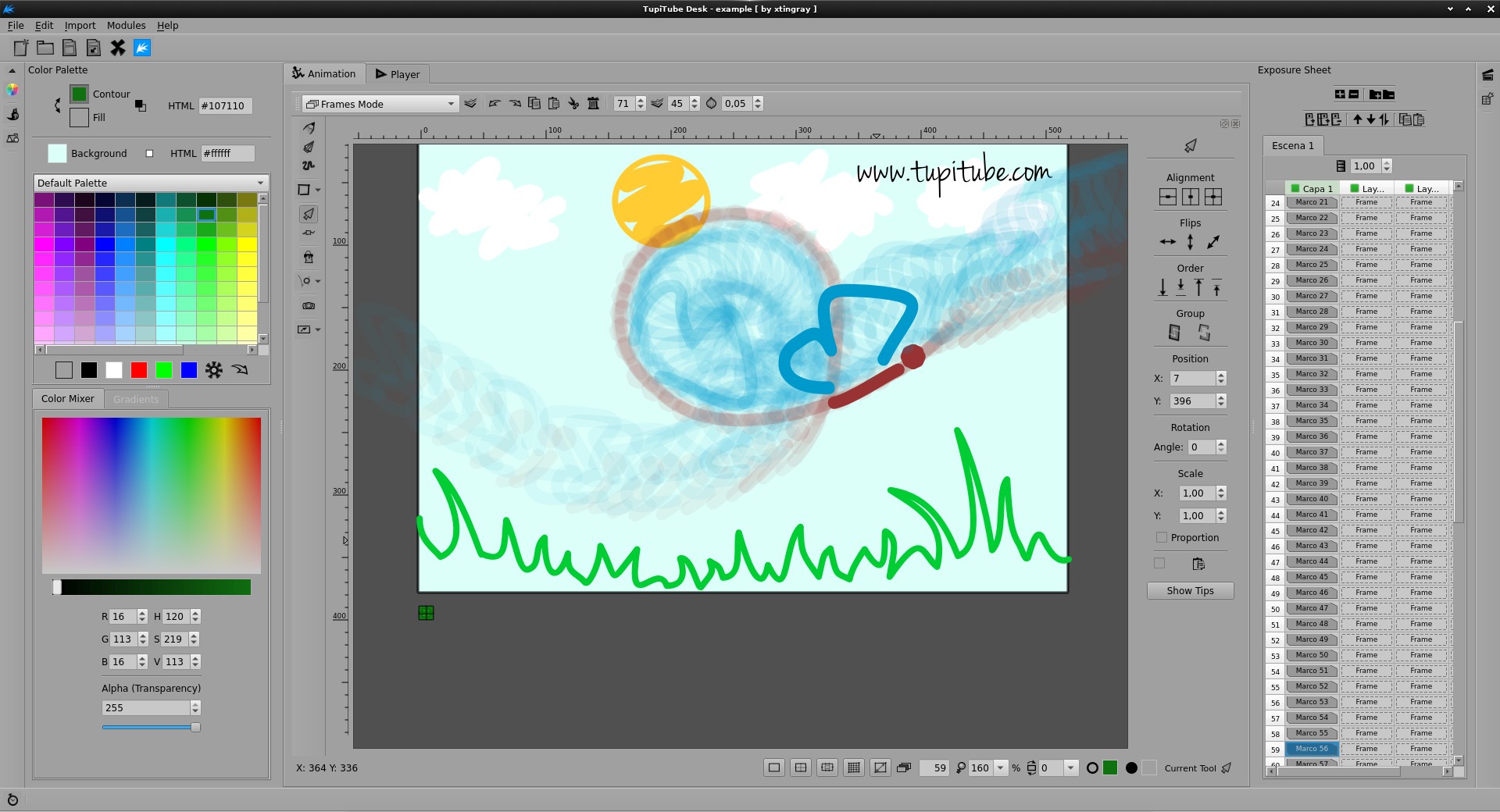Open the Modules menu
The height and width of the screenshot is (812, 1500).
pos(126,25)
